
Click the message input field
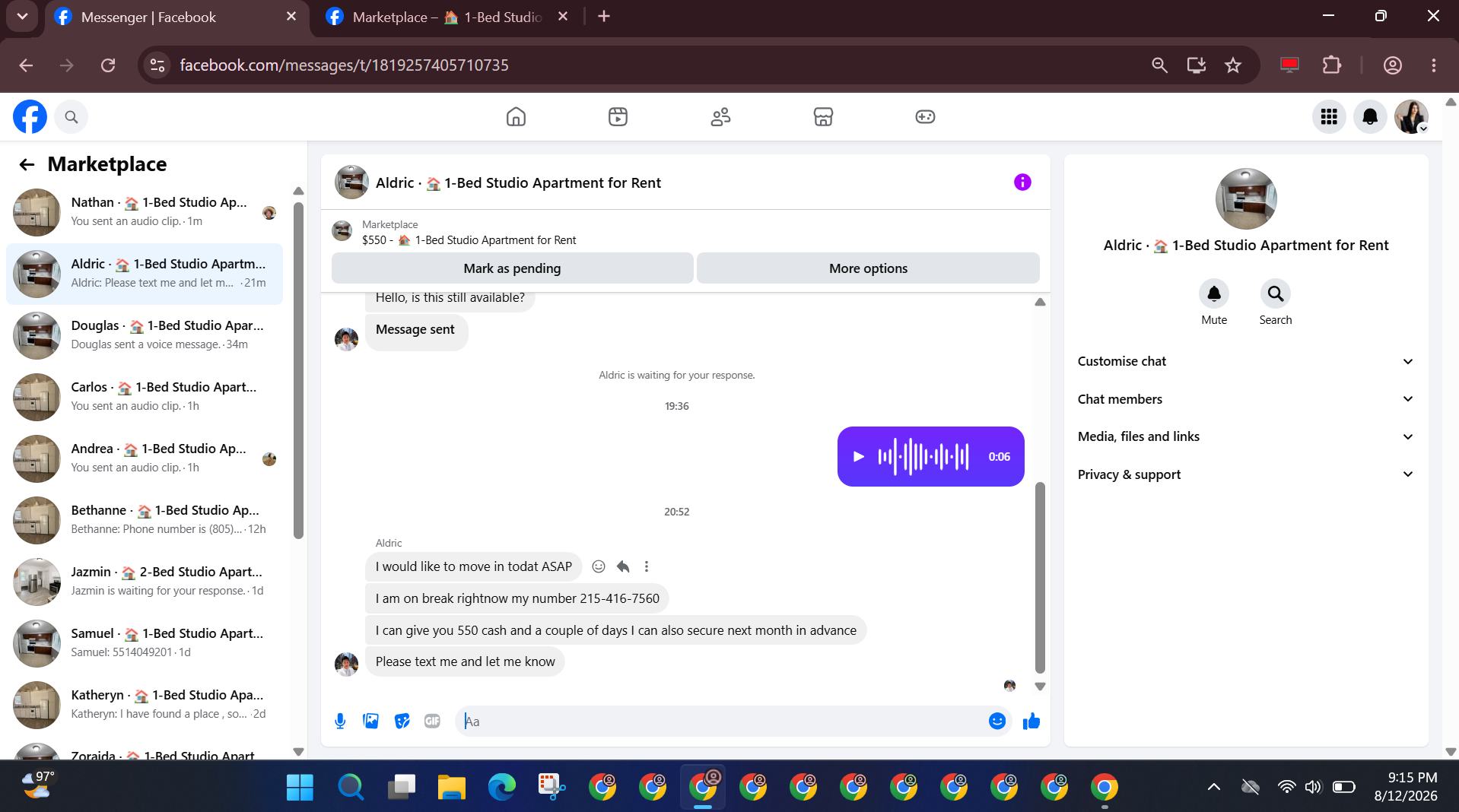click(x=723, y=721)
